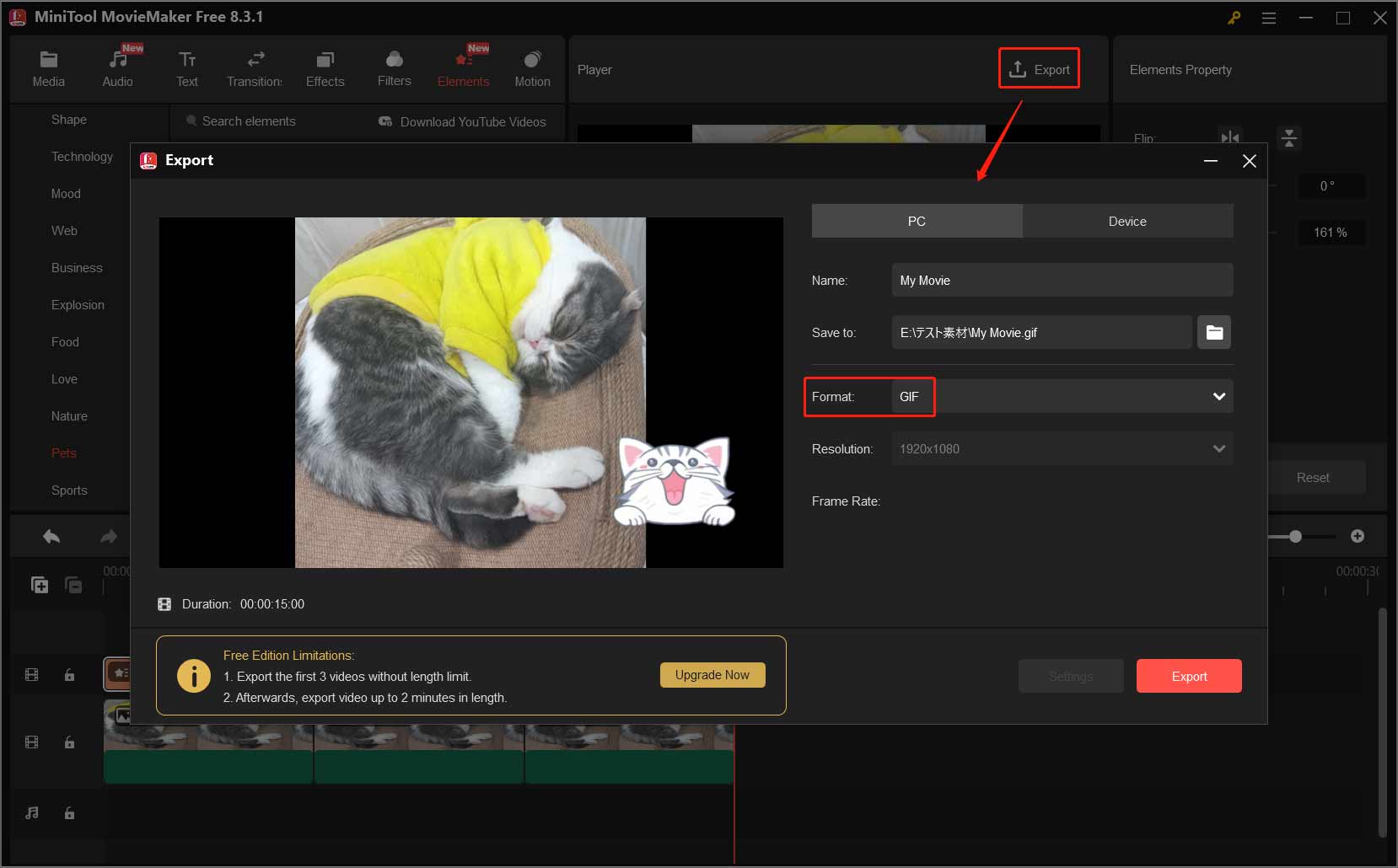Open the Filters panel
Viewport: 1398px width, 868px height.
point(394,68)
